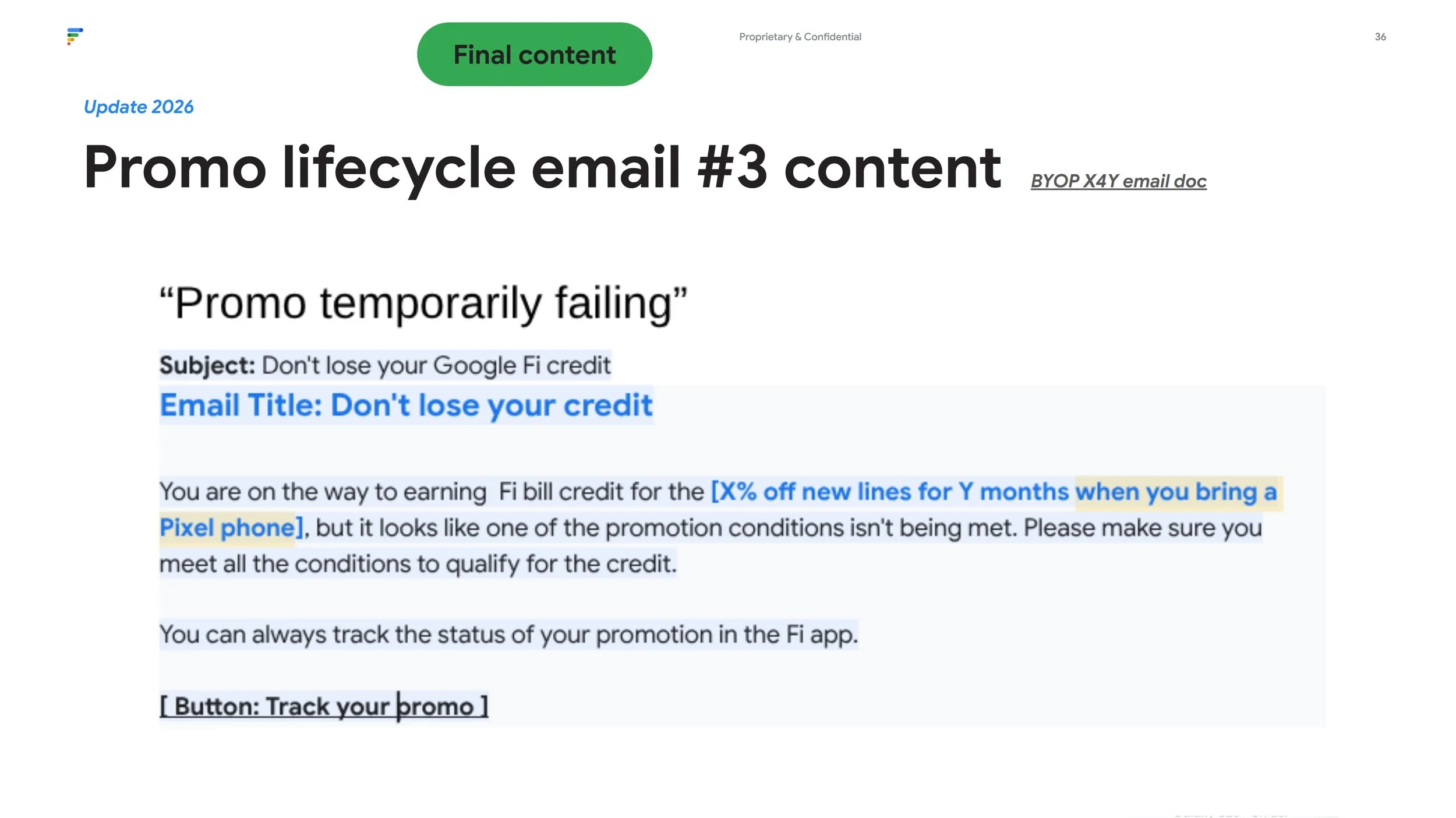Image resolution: width=1456 pixels, height=818 pixels.
Task: Click the blue Email Title line
Action: [x=406, y=406]
